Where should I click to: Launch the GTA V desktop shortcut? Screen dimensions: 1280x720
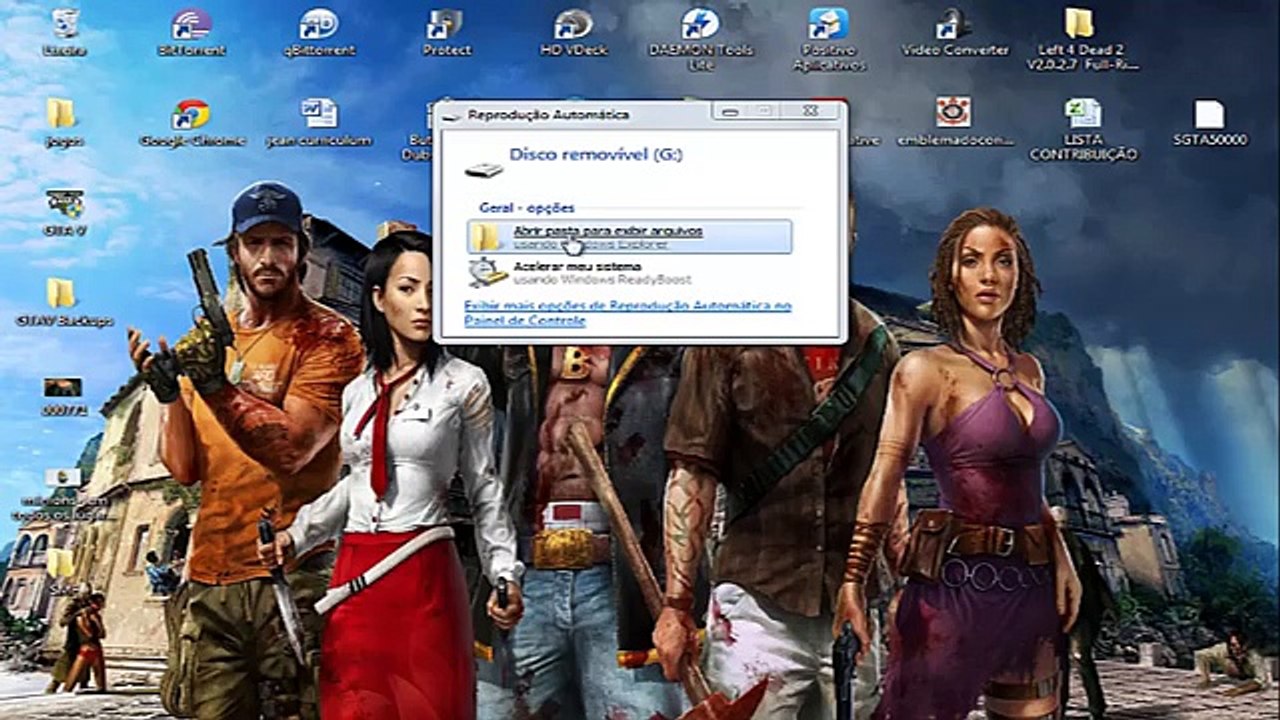coord(63,211)
